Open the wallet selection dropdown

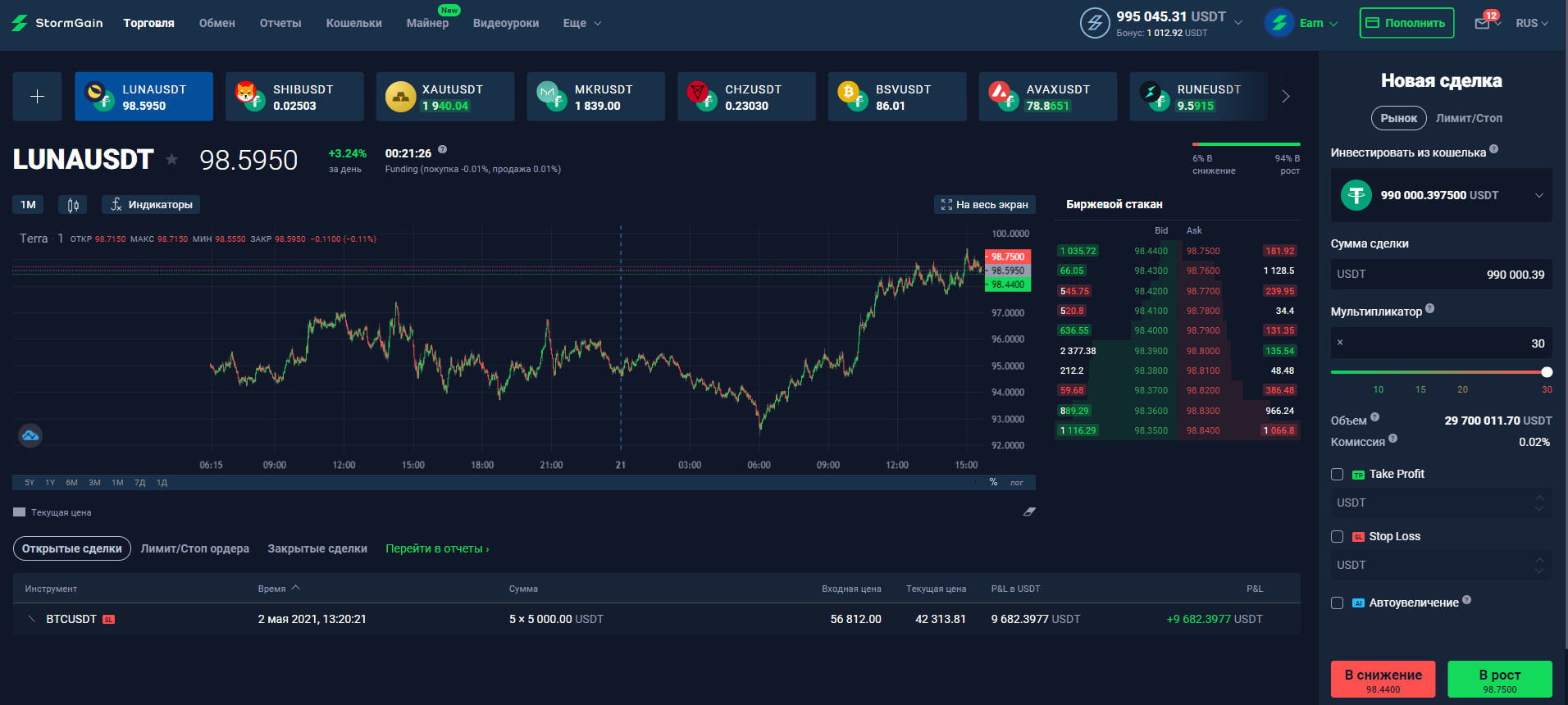1441,195
